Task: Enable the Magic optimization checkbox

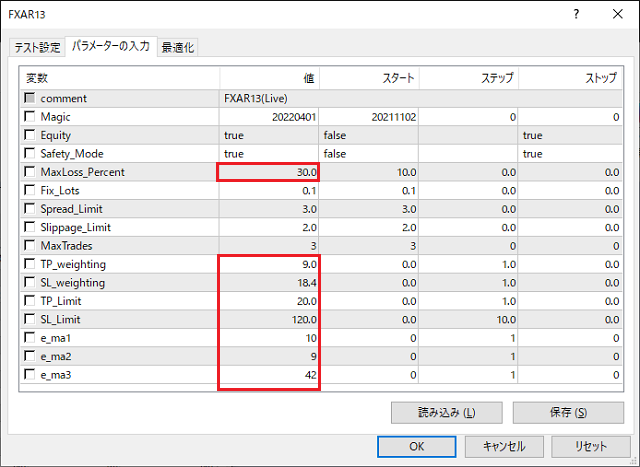Action: pyautogui.click(x=30, y=117)
